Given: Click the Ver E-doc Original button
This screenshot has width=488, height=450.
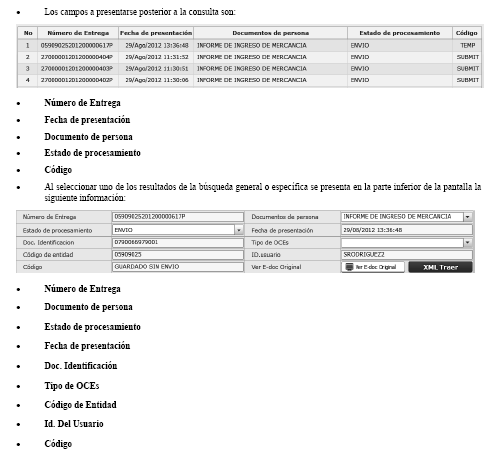Looking at the screenshot, I should coord(373,267).
